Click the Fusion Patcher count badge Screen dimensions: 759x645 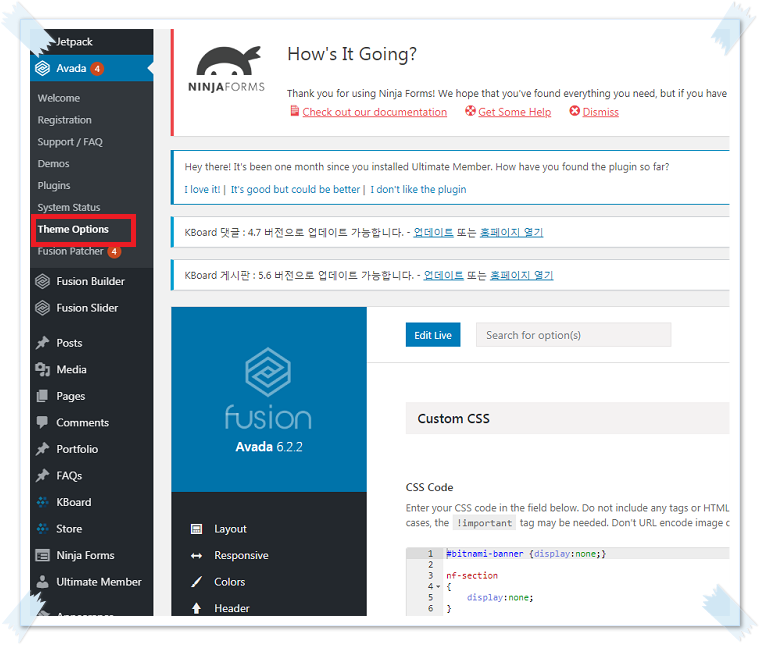click(114, 251)
